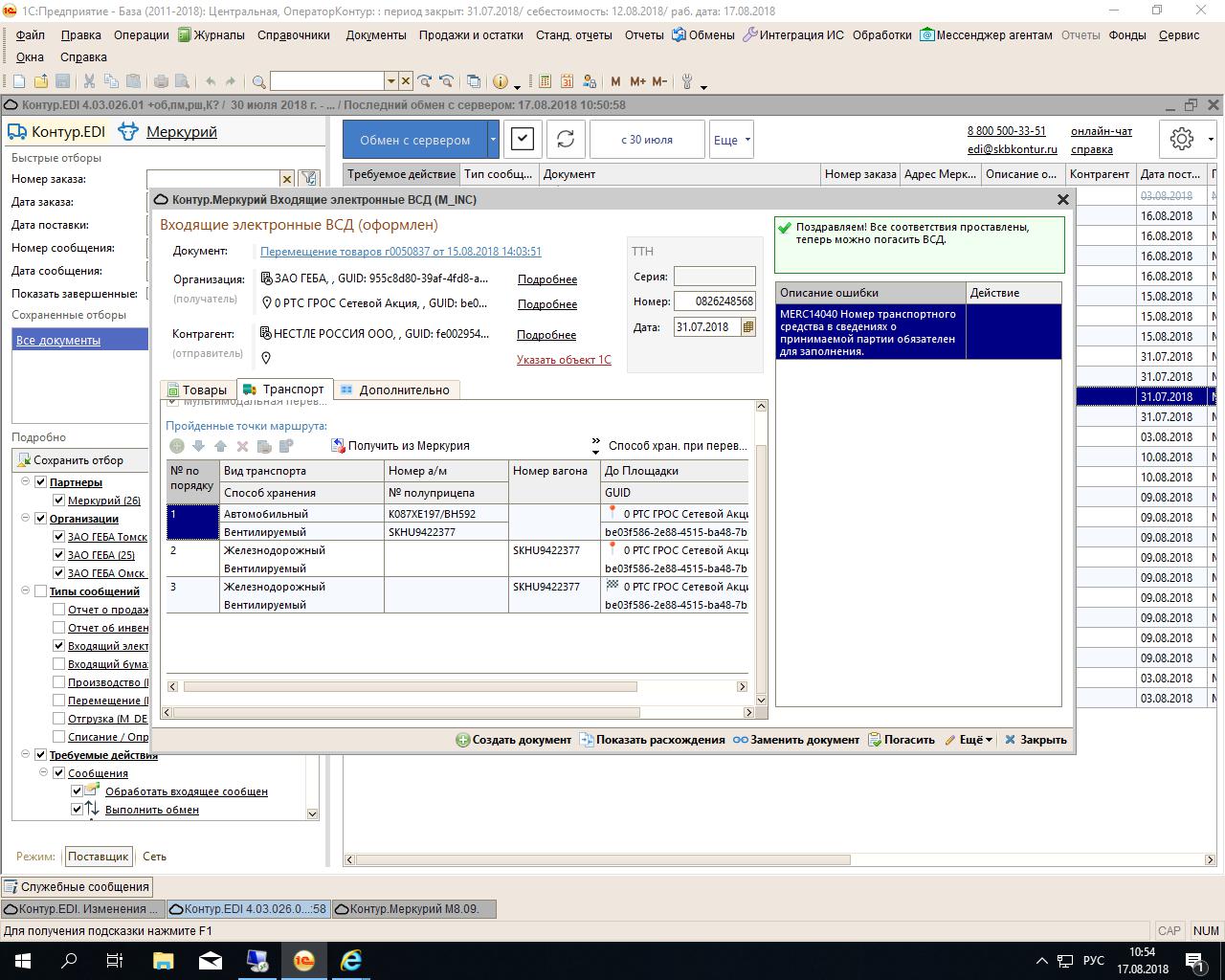Clear the order number field with X
This screenshot has width=1225, height=980.
(286, 179)
